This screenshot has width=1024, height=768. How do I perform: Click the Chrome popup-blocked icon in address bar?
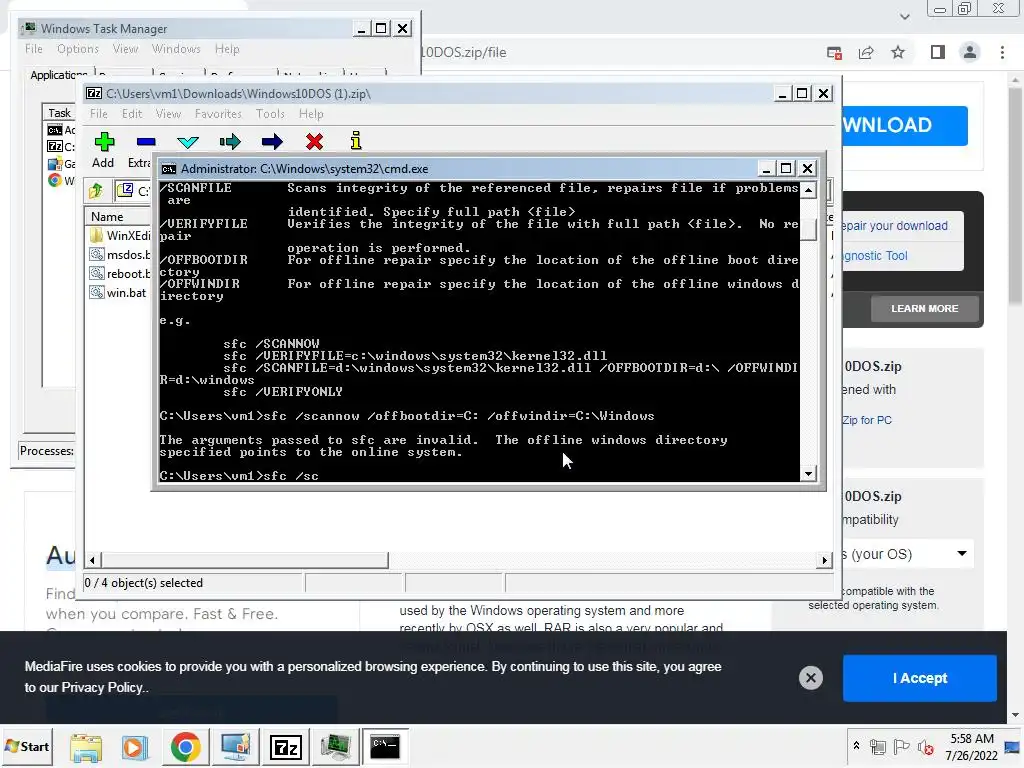click(834, 53)
